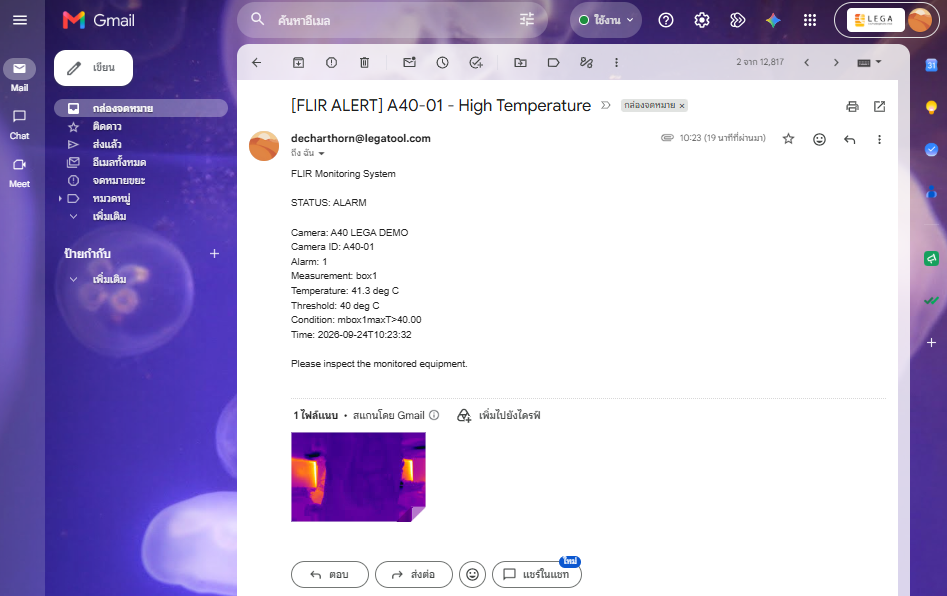Add emoji reaction next to star
Image resolution: width=947 pixels, height=596 pixels.
tap(819, 139)
